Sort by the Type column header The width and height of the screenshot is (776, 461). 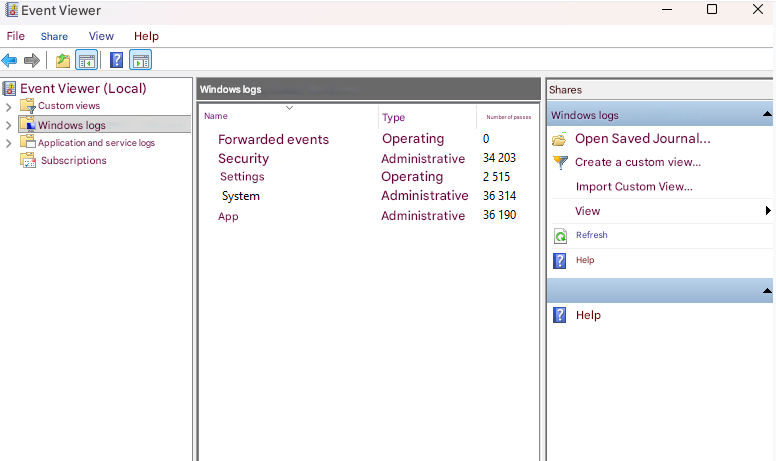[393, 117]
